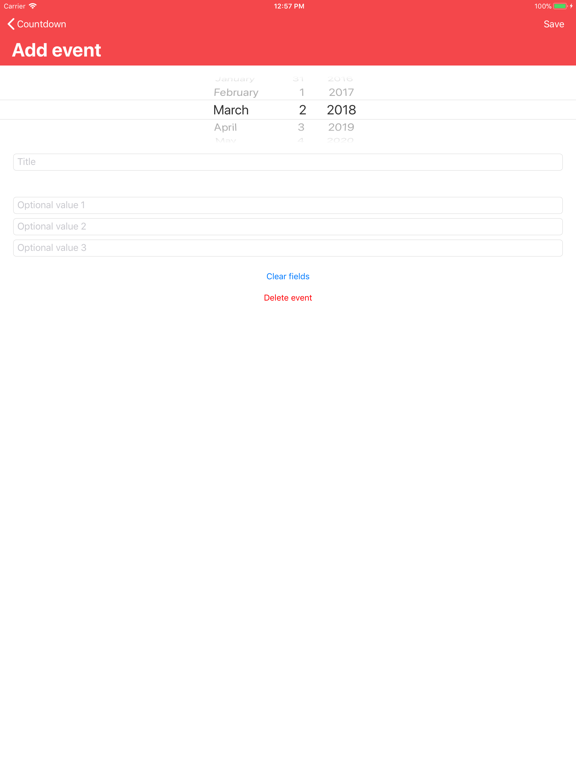Pick year 2017 in picker

tap(341, 92)
